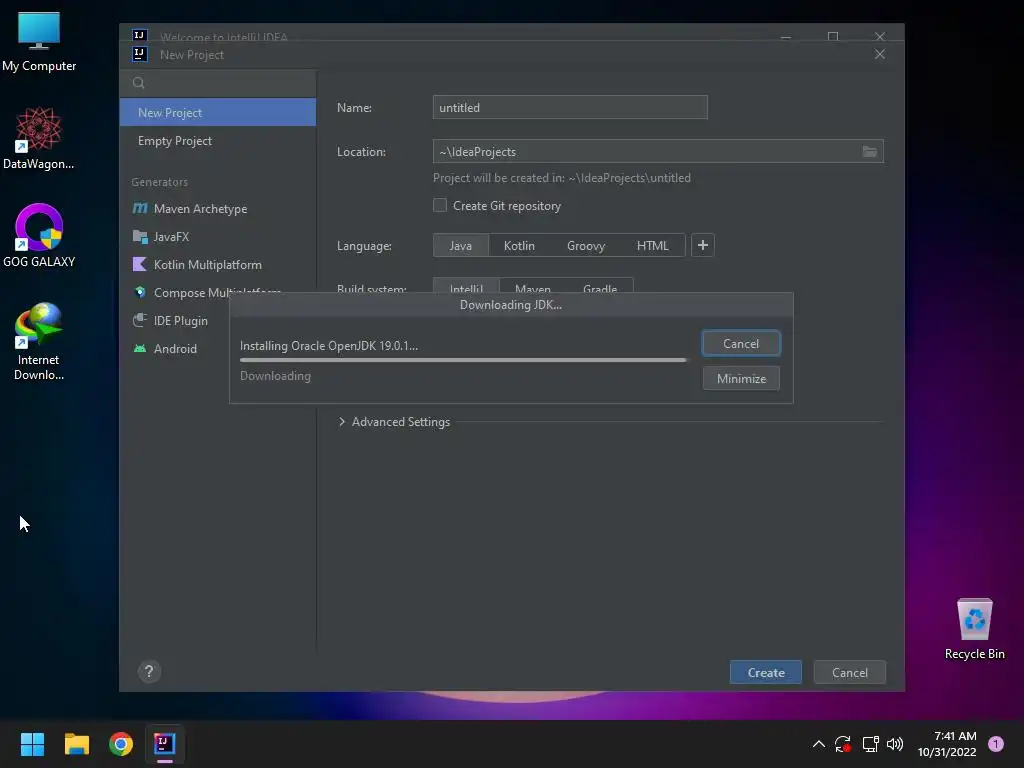Click the Create button
The image size is (1024, 768).
(765, 673)
